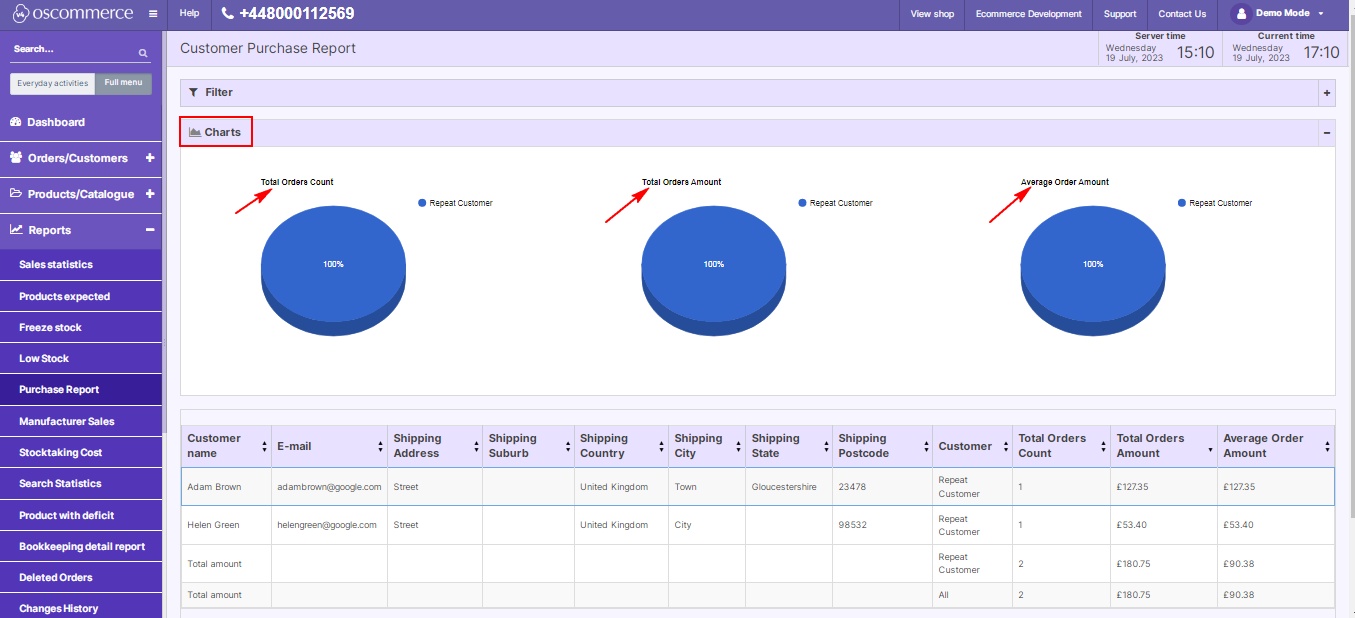This screenshot has height=618, width=1355.
Task: Open Search Statistics report
Action: (80, 483)
